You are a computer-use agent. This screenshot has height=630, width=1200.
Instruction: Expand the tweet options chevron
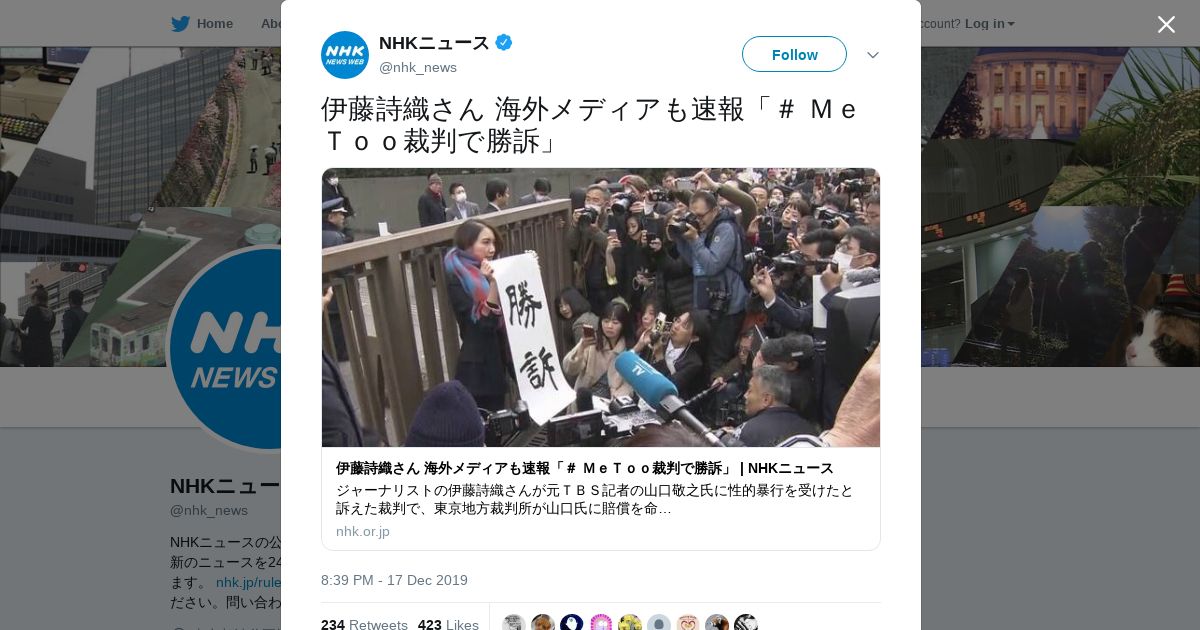point(872,54)
